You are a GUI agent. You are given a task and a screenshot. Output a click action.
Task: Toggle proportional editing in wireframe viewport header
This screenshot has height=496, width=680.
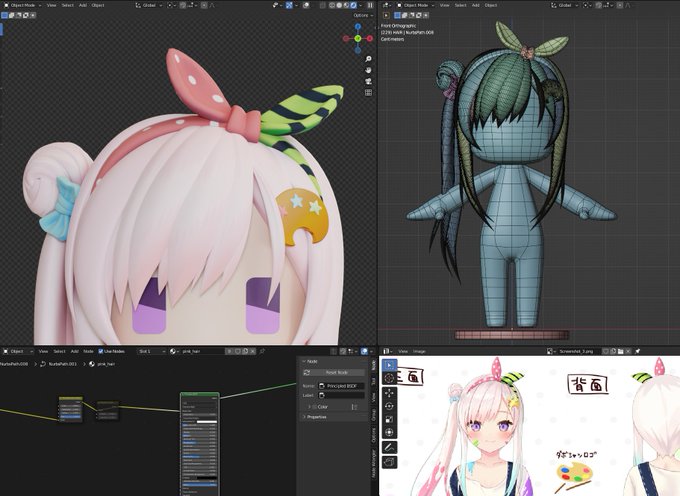(x=620, y=5)
